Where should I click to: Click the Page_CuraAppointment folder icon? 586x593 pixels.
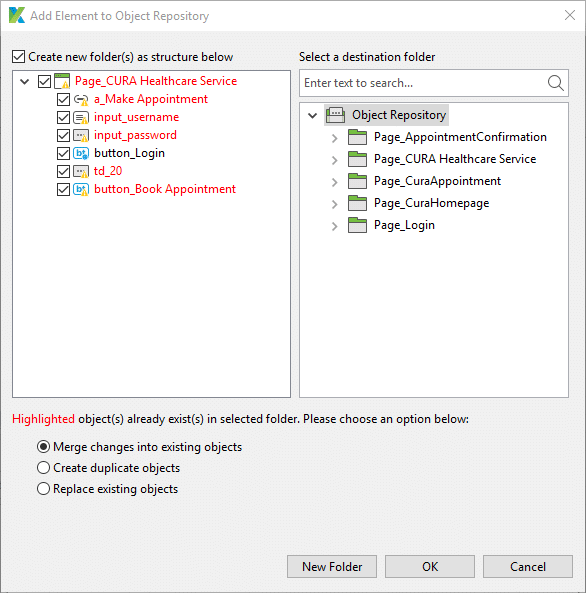pos(357,181)
